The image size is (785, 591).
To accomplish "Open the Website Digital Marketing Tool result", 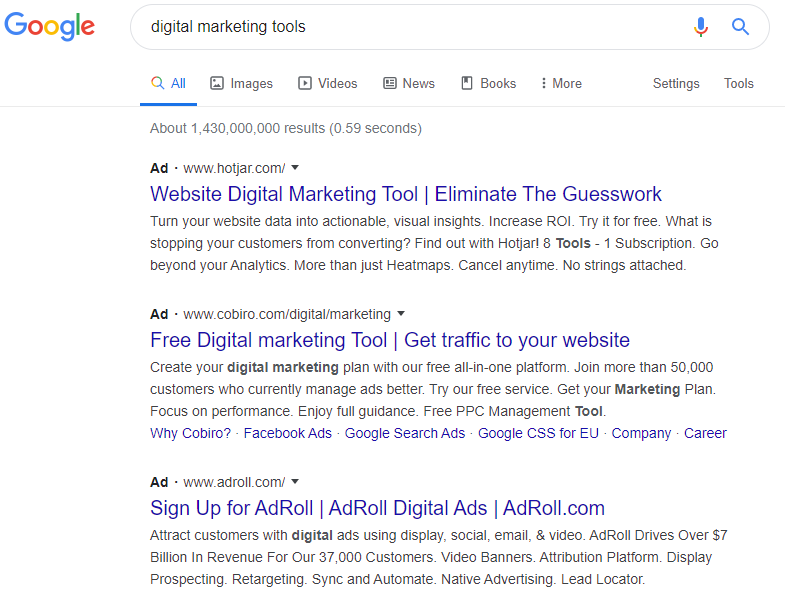I will 406,194.
